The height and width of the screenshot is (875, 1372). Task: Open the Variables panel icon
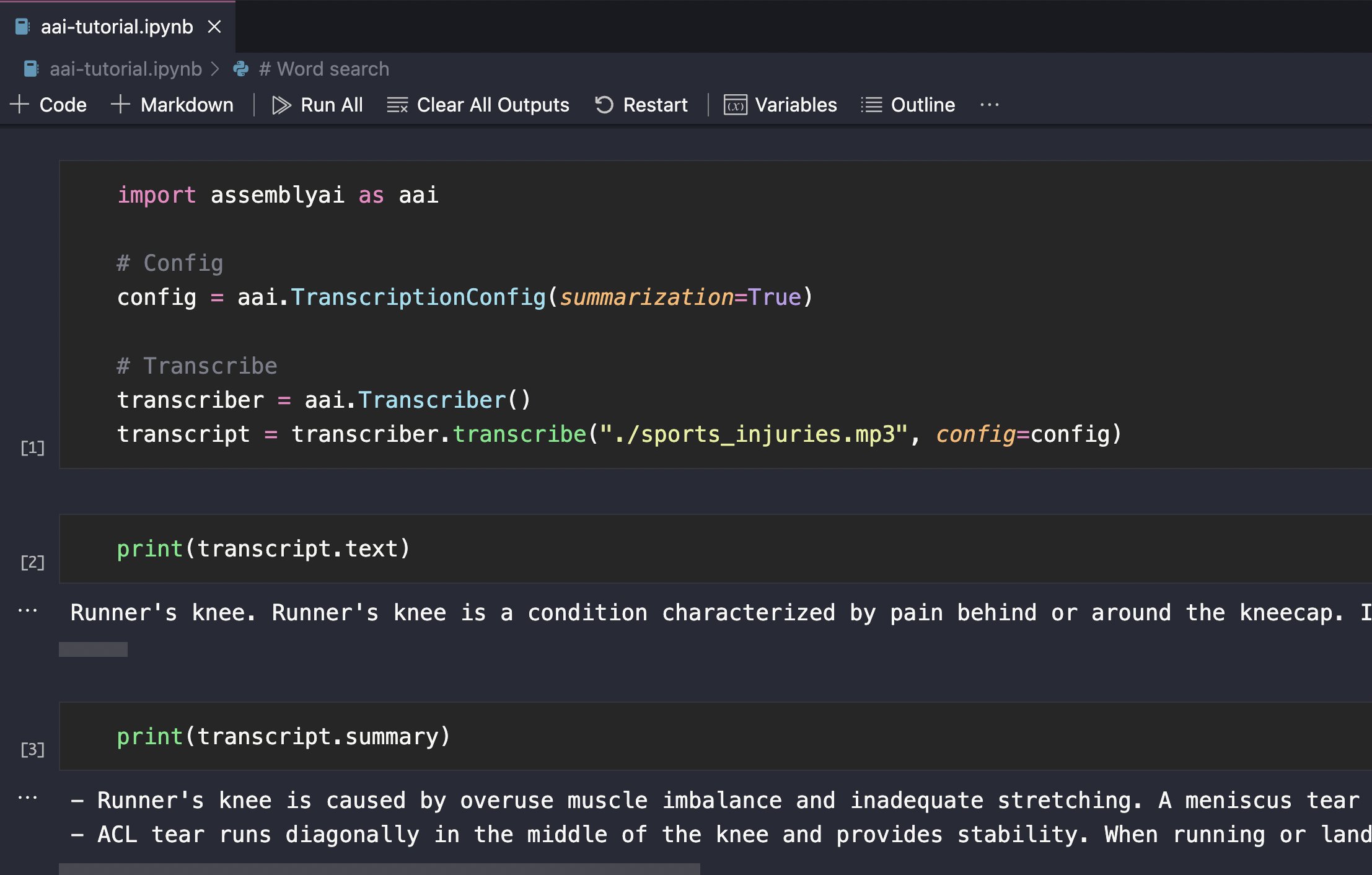click(735, 105)
